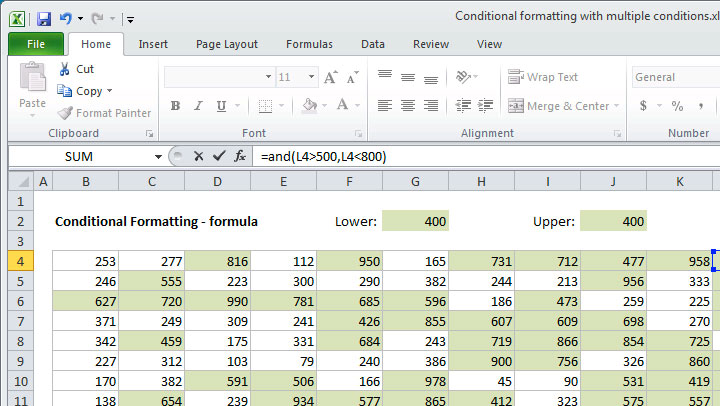720x406 pixels.
Task: Switch to the Formulas tab
Action: click(309, 44)
